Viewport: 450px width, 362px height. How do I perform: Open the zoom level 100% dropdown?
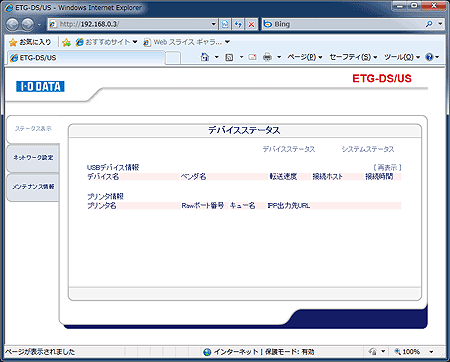click(x=431, y=352)
